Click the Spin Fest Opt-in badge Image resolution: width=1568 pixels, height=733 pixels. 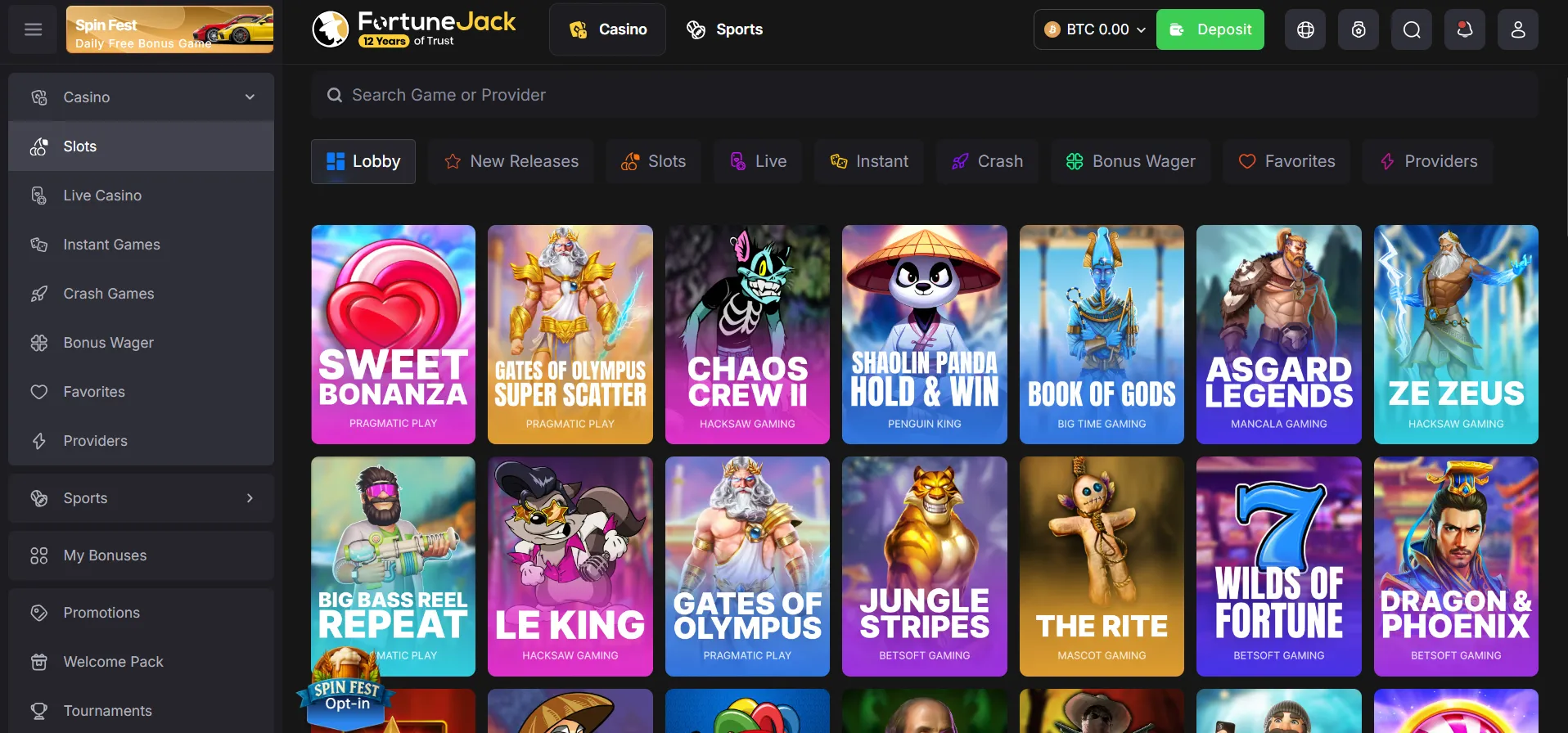[347, 691]
